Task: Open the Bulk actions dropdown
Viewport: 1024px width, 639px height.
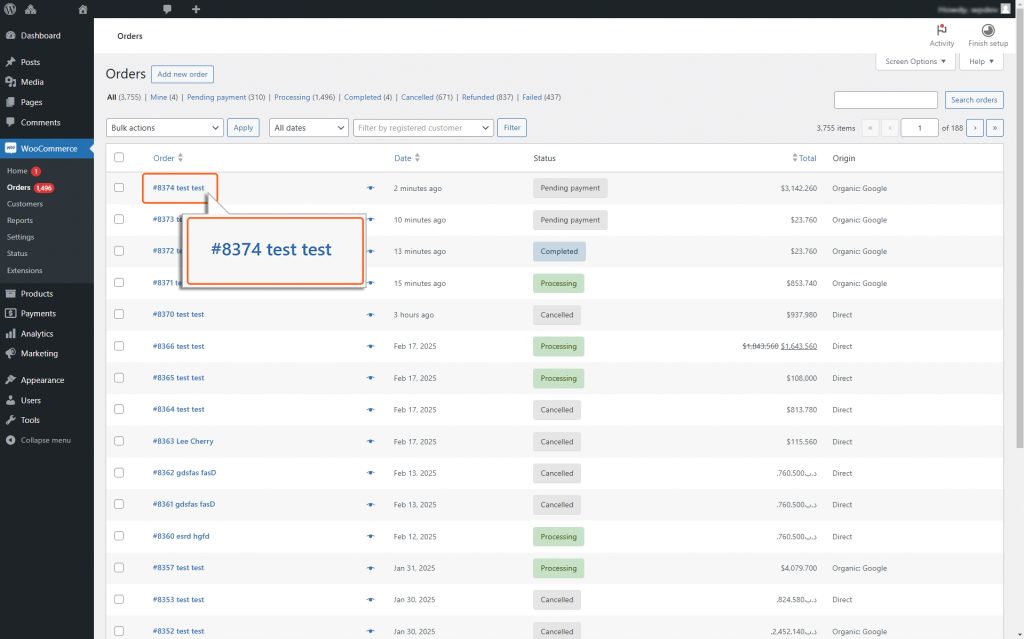Action: (165, 128)
